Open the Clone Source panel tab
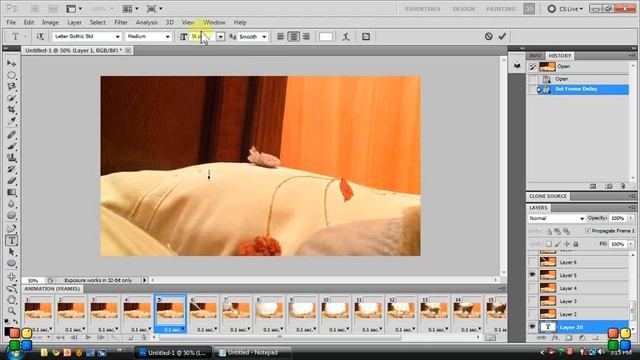Screen dimensions: 640x360 pos(548,196)
